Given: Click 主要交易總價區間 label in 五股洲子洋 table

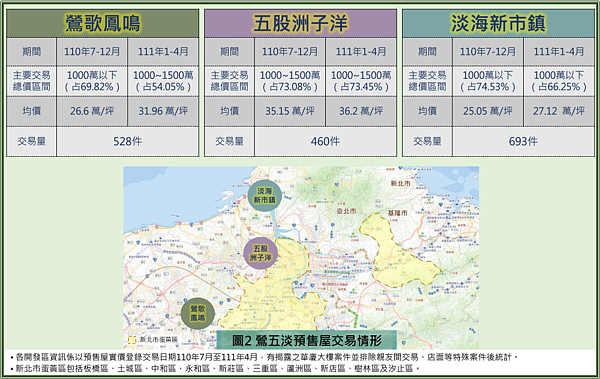Looking at the screenshot, I should coord(229,81).
